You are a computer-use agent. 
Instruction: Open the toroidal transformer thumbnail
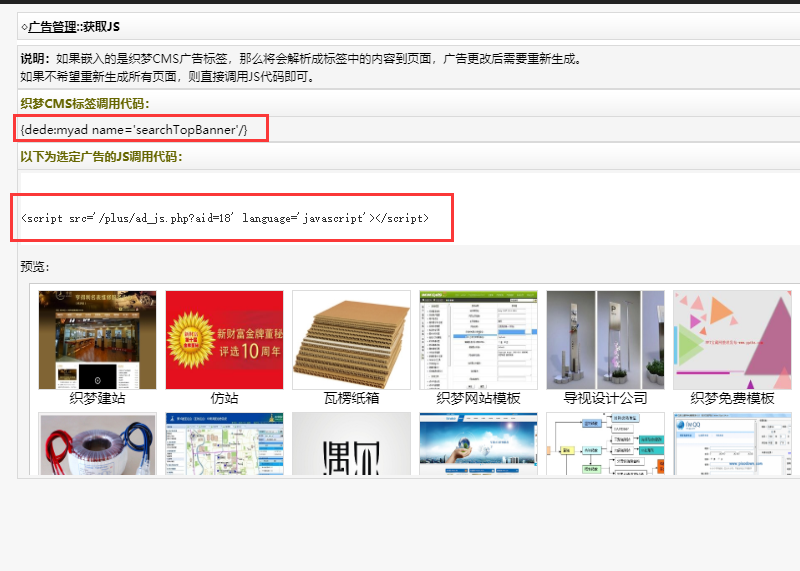coord(97,444)
